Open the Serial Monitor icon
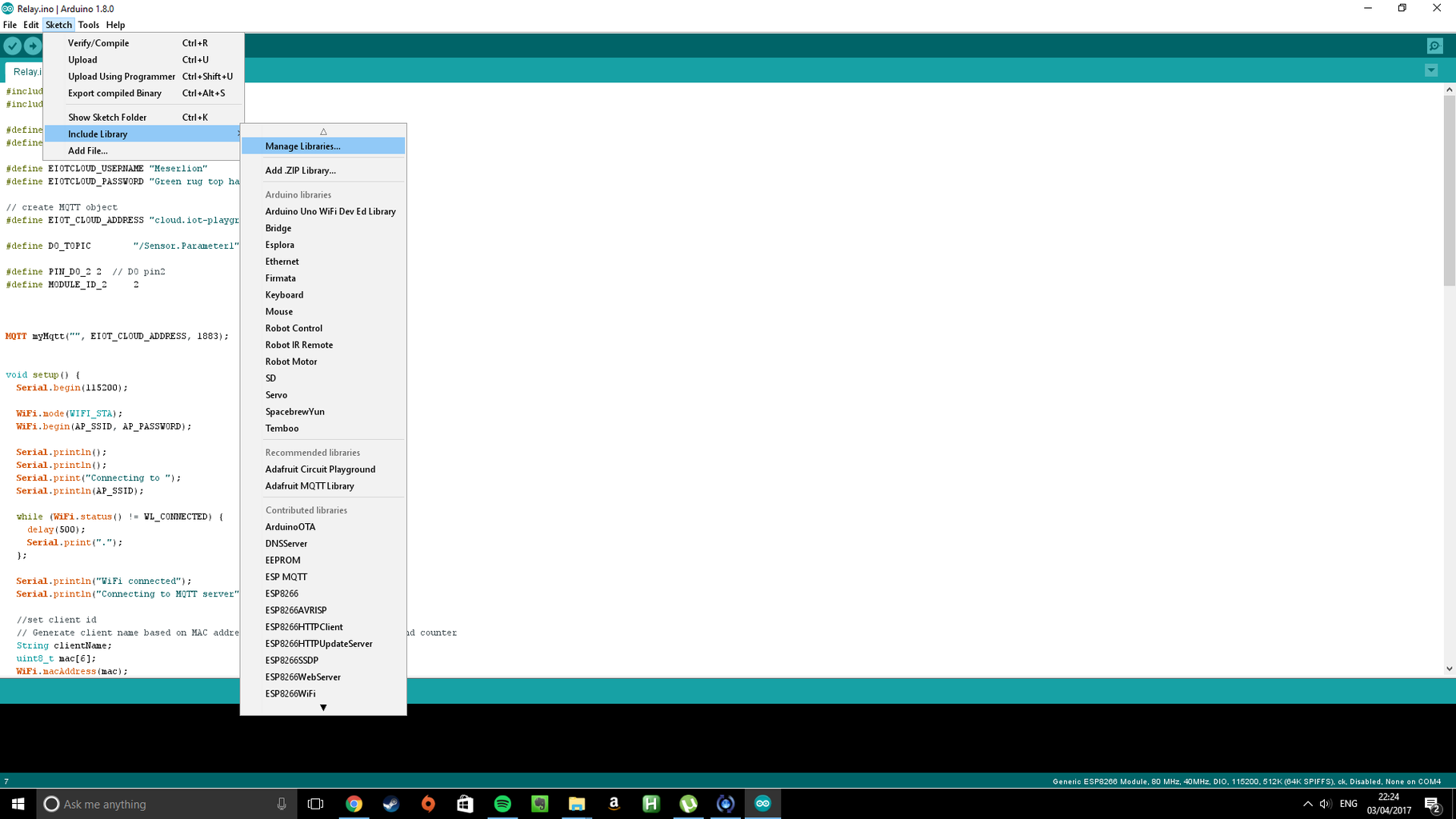1456x819 pixels. pos(1435,46)
